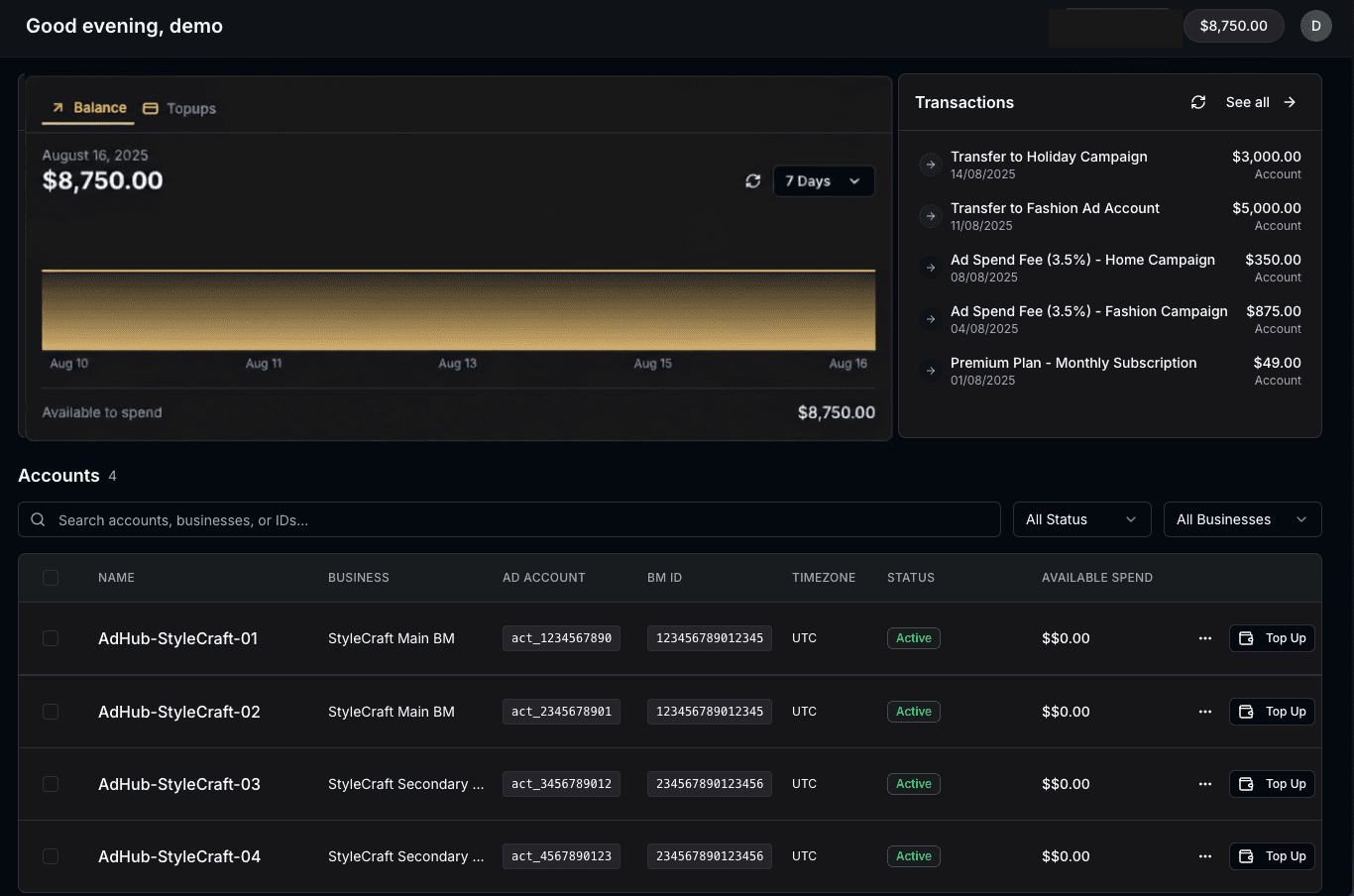Top Up AdHub-StyleCraft-03 account

(x=1272, y=784)
